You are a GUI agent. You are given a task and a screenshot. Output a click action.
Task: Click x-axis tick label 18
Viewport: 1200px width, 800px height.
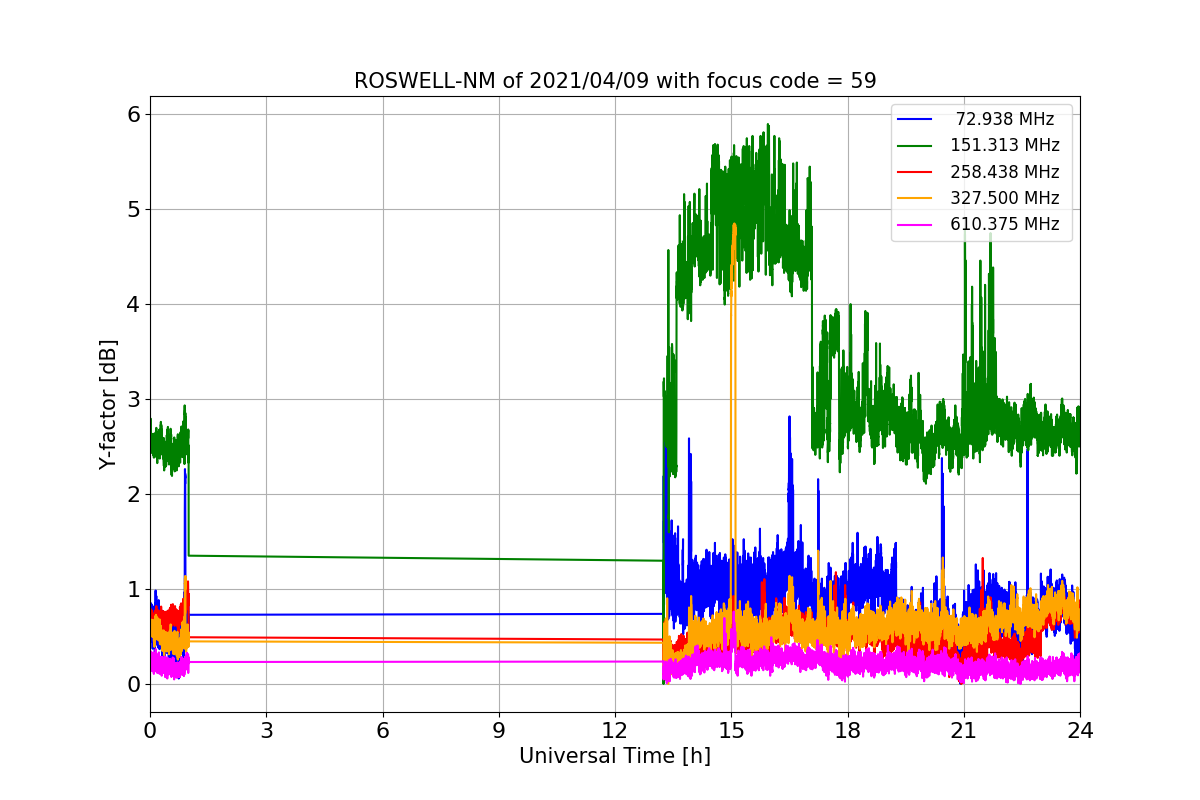[x=847, y=731]
